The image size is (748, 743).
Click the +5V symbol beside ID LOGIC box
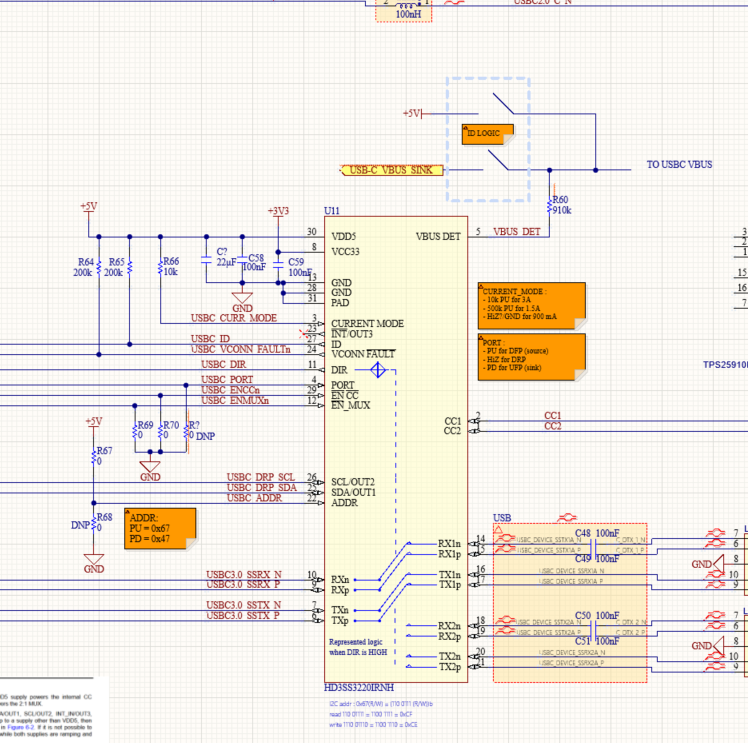tap(413, 114)
